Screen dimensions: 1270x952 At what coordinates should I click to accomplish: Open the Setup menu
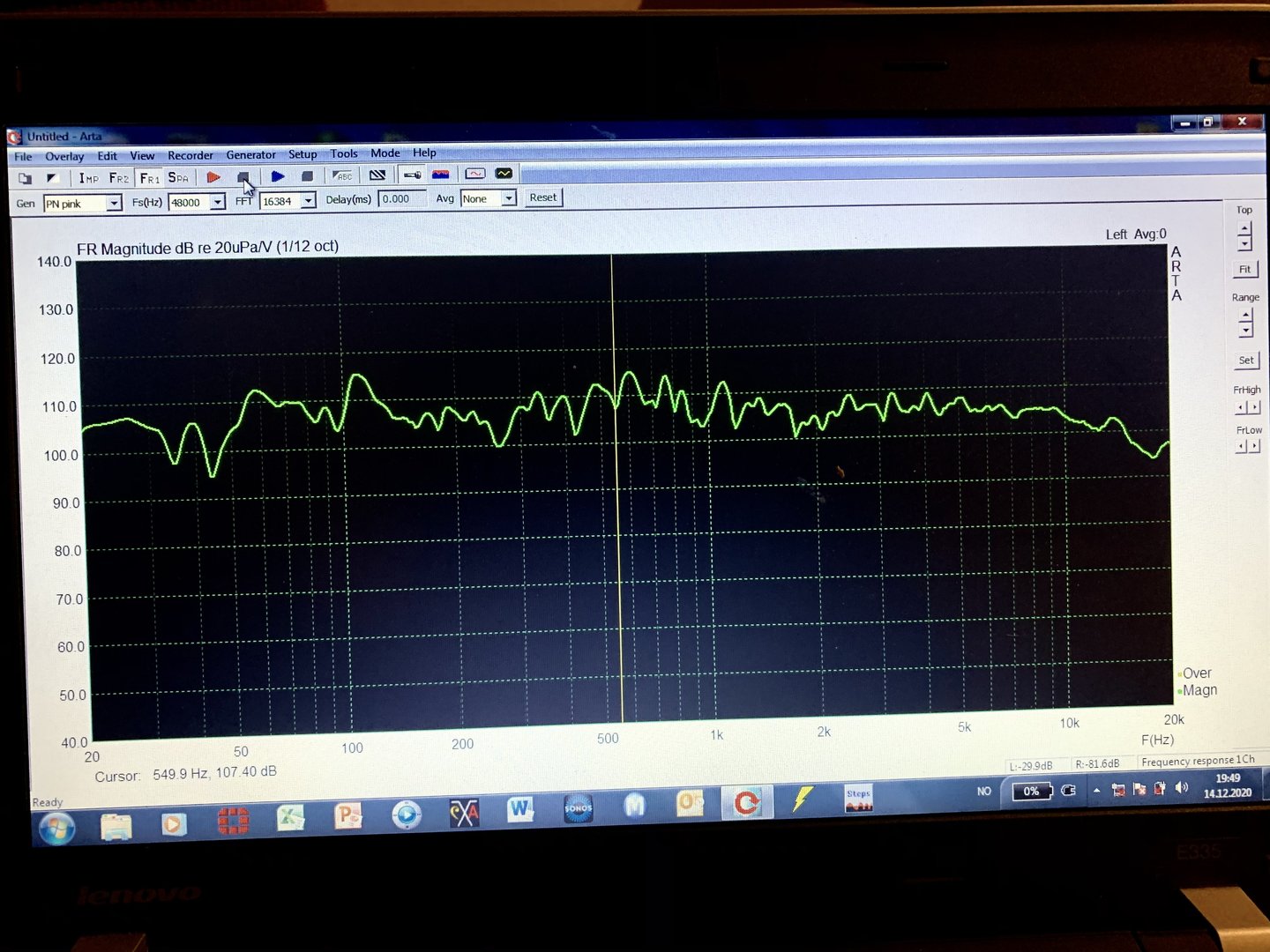[303, 154]
